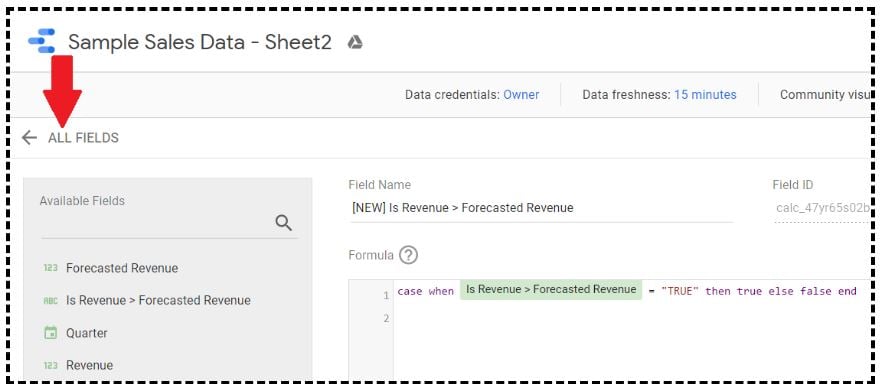Select Is Revenue > Forecasted Revenue field in list
Viewport: 880px width, 388px height.
(158, 300)
